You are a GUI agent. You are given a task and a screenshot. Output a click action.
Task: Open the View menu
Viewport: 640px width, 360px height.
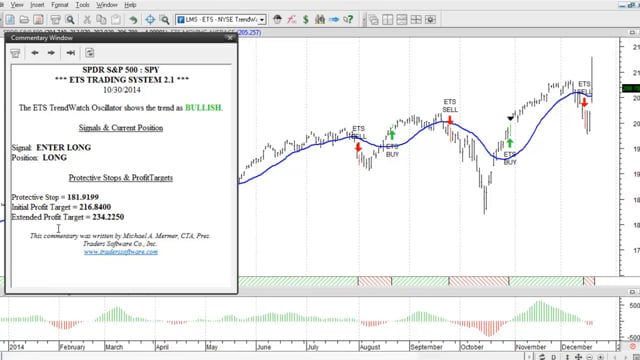coord(17,5)
